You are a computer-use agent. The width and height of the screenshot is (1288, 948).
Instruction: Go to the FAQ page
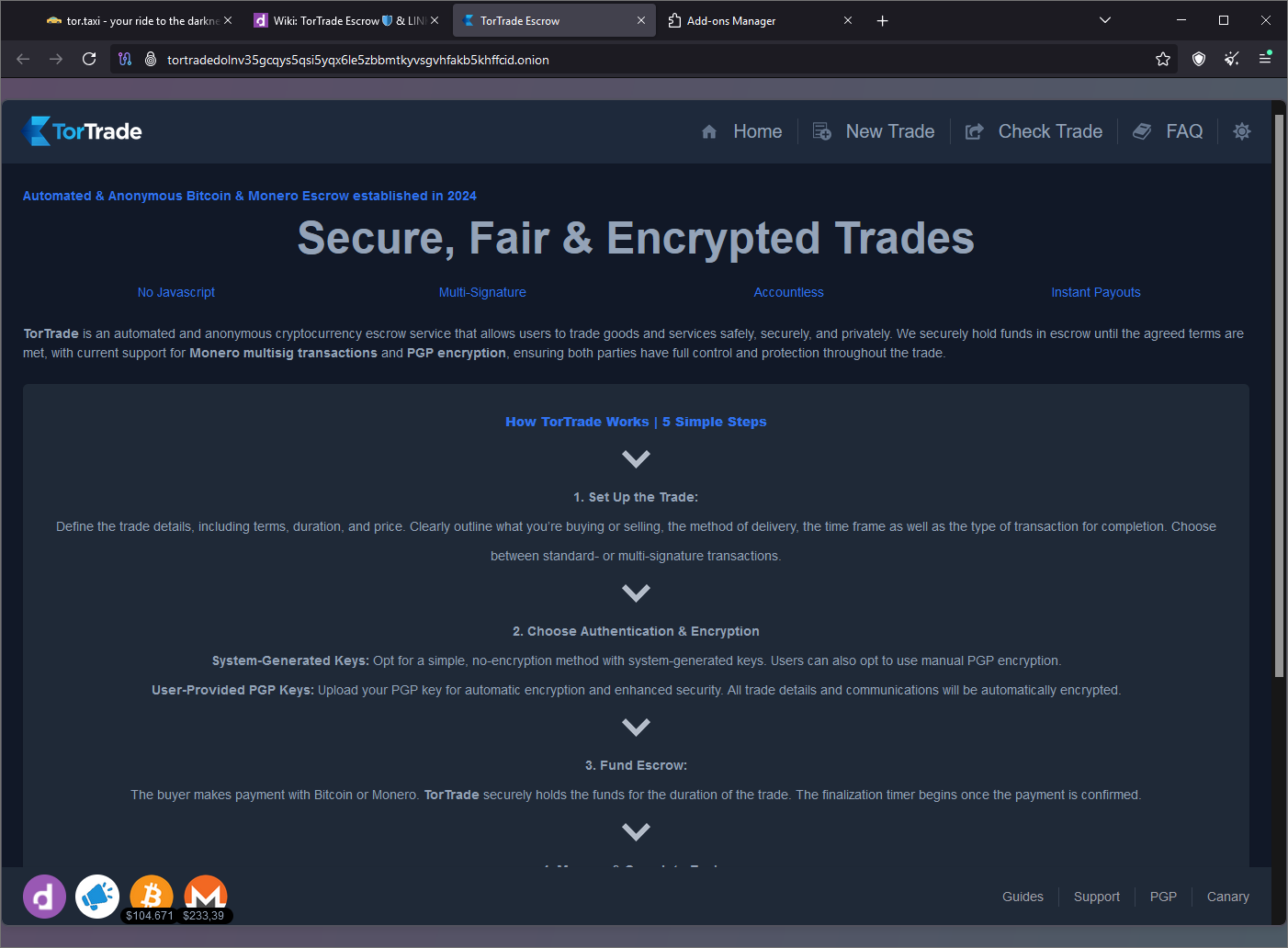pos(1168,131)
